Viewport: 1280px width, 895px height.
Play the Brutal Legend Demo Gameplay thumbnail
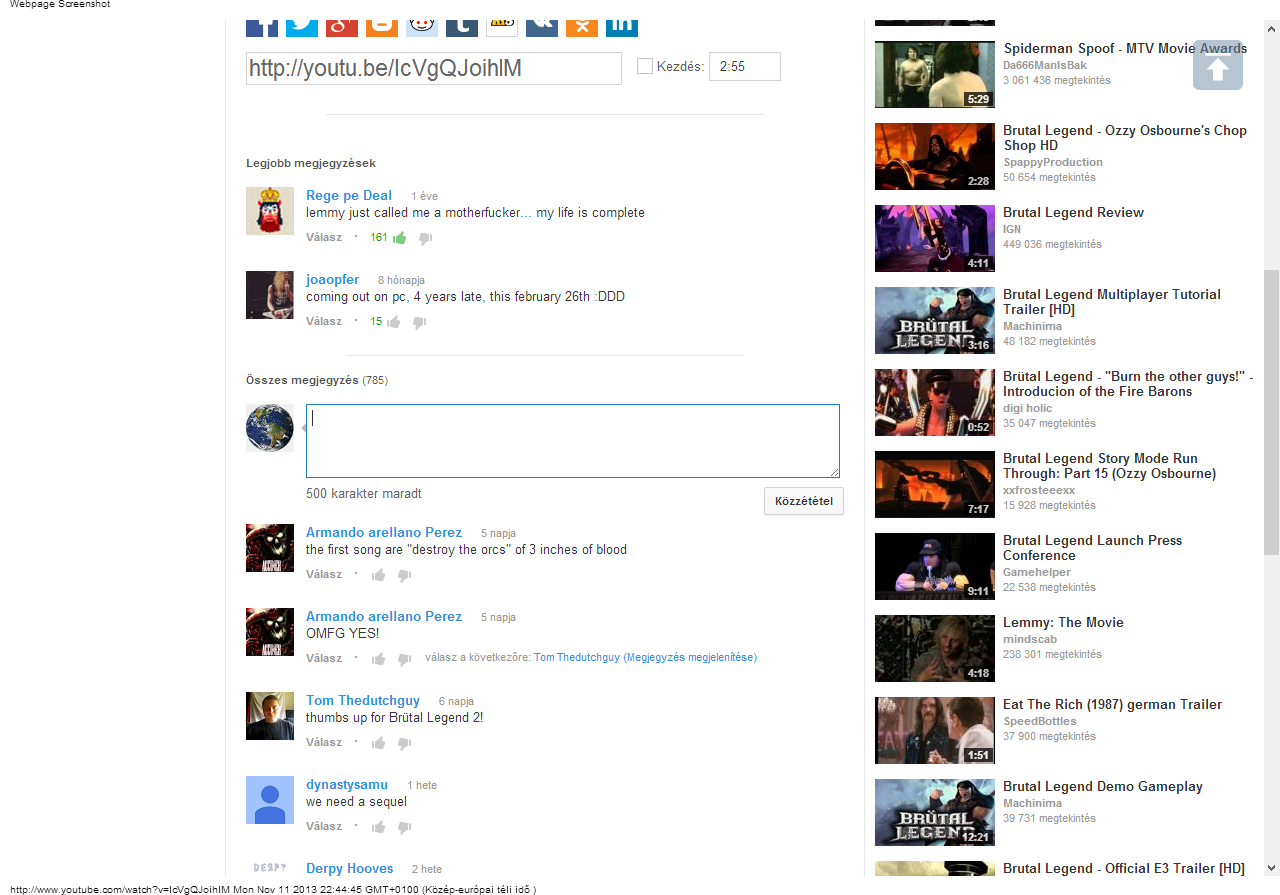pyautogui.click(x=935, y=812)
